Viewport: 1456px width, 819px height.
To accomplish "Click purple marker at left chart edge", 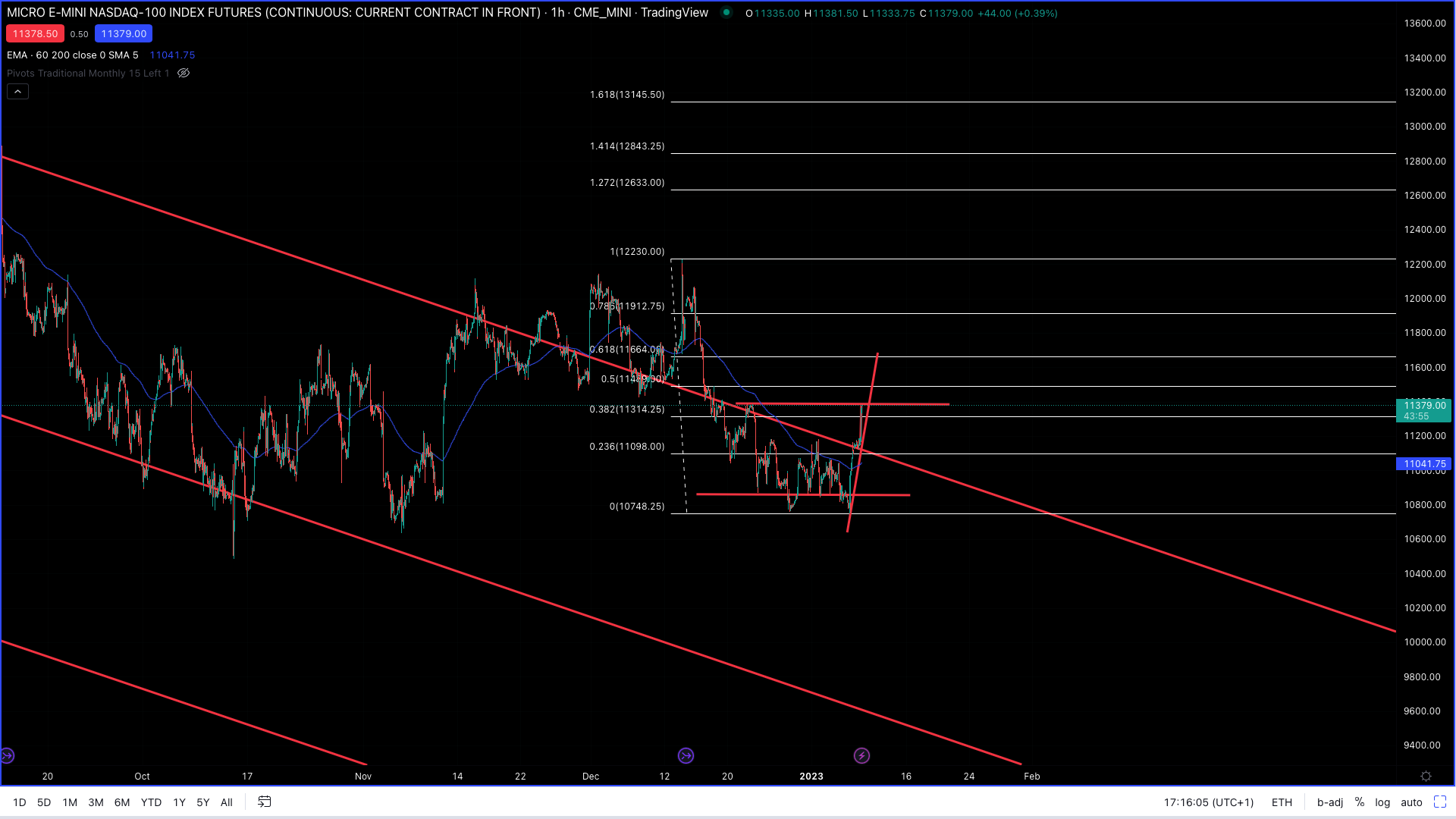I will [x=7, y=756].
